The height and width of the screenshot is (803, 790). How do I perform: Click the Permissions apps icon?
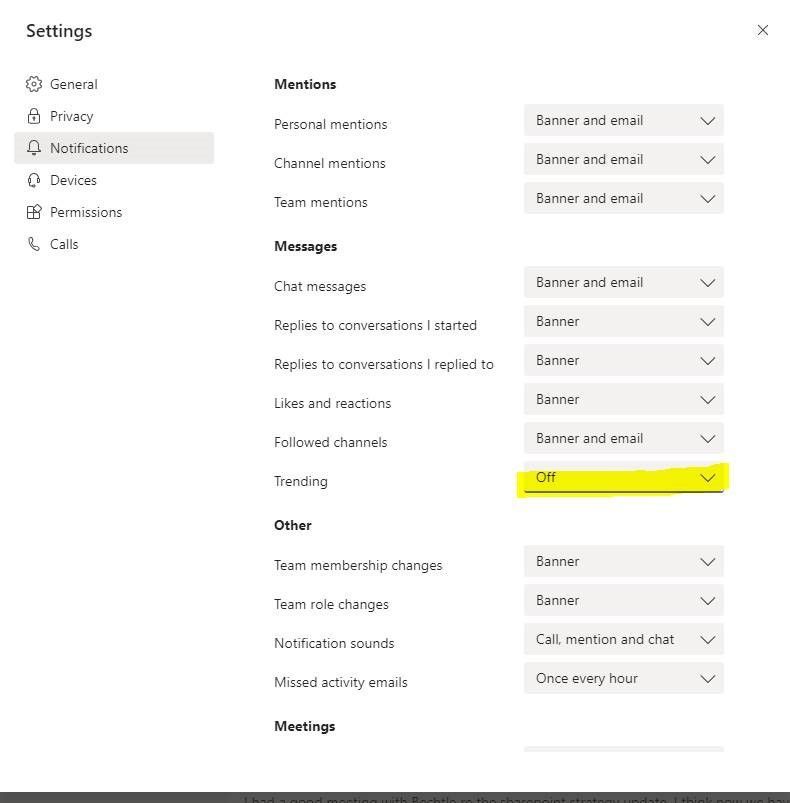pyautogui.click(x=34, y=212)
